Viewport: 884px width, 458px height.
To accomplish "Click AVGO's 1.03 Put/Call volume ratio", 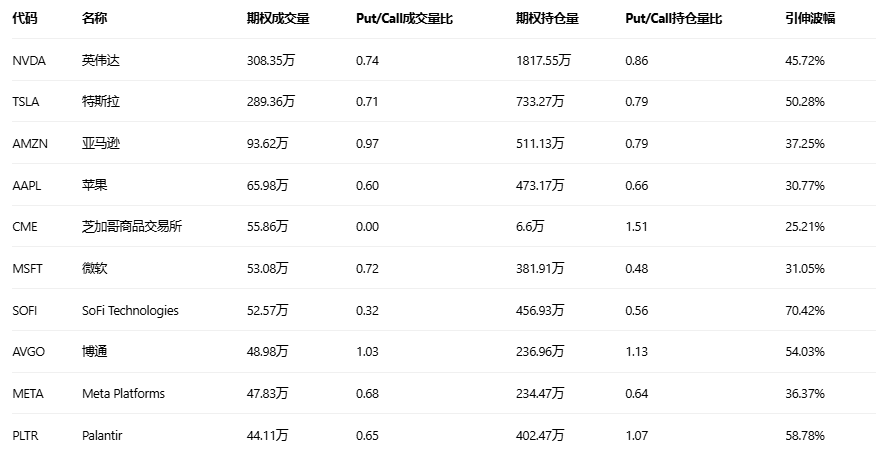I will click(x=367, y=352).
